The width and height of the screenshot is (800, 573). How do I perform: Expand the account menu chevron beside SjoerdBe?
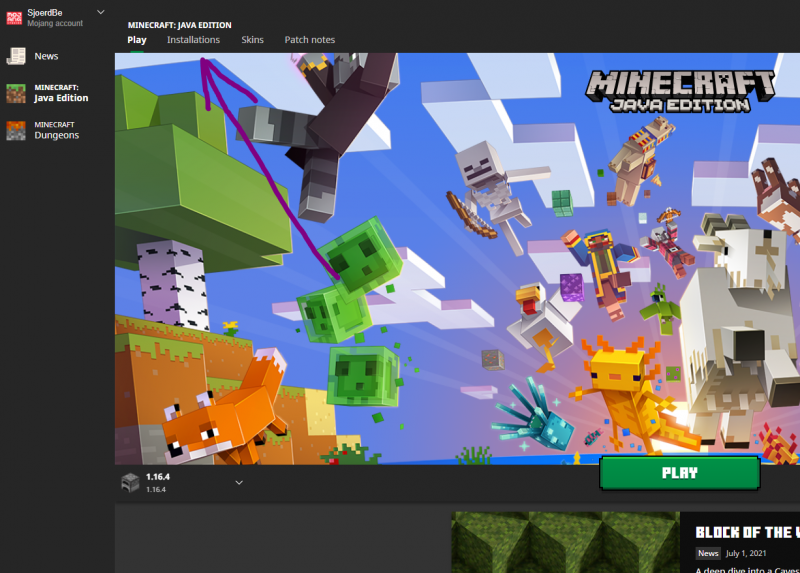(99, 12)
